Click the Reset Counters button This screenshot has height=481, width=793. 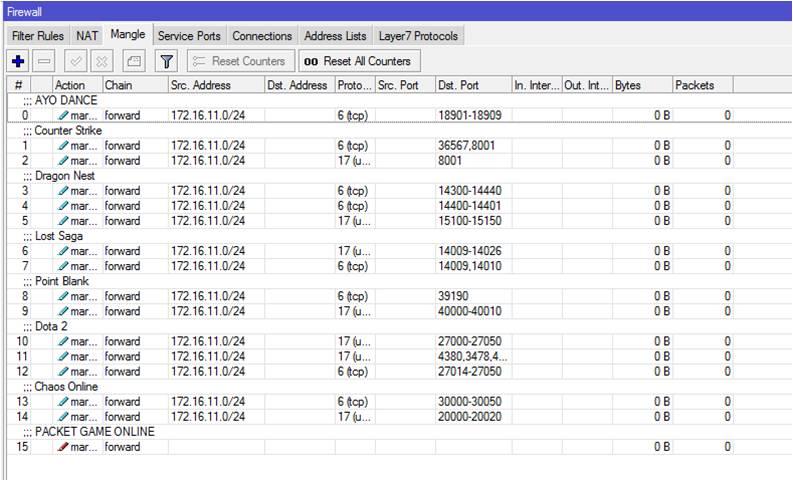click(x=241, y=61)
